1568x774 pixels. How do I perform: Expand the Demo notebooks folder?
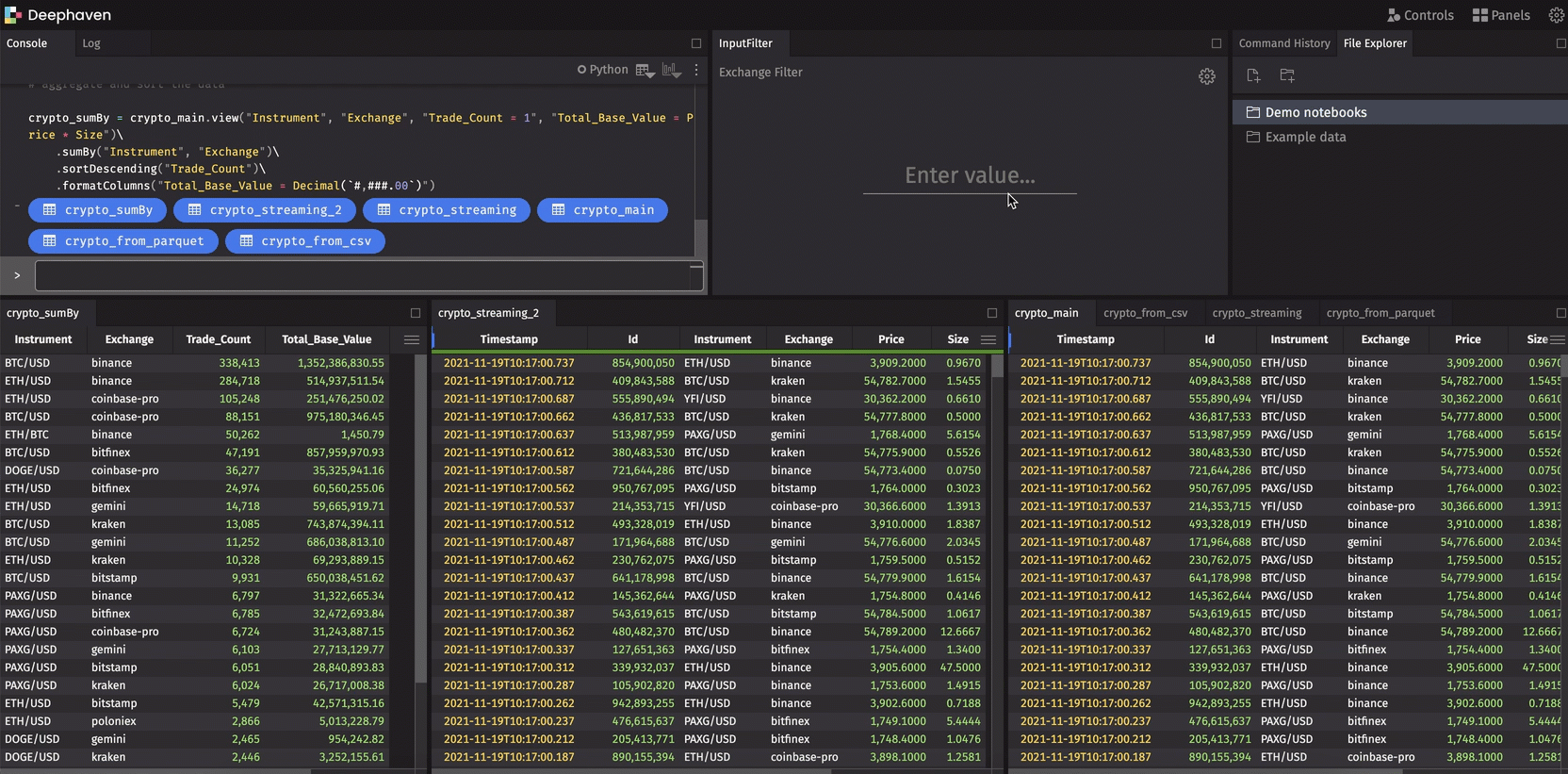tap(1315, 112)
